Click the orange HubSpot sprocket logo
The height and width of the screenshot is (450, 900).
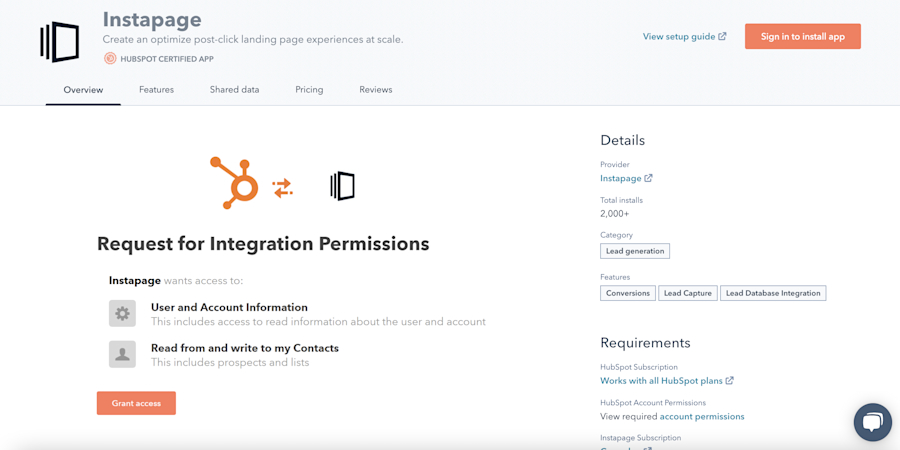click(x=234, y=183)
